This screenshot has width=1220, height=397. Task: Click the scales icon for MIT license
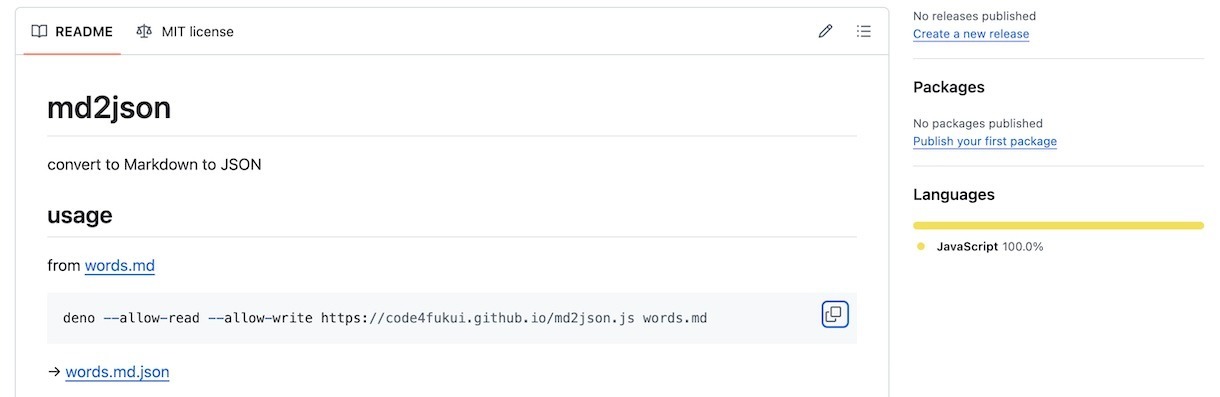tap(144, 31)
